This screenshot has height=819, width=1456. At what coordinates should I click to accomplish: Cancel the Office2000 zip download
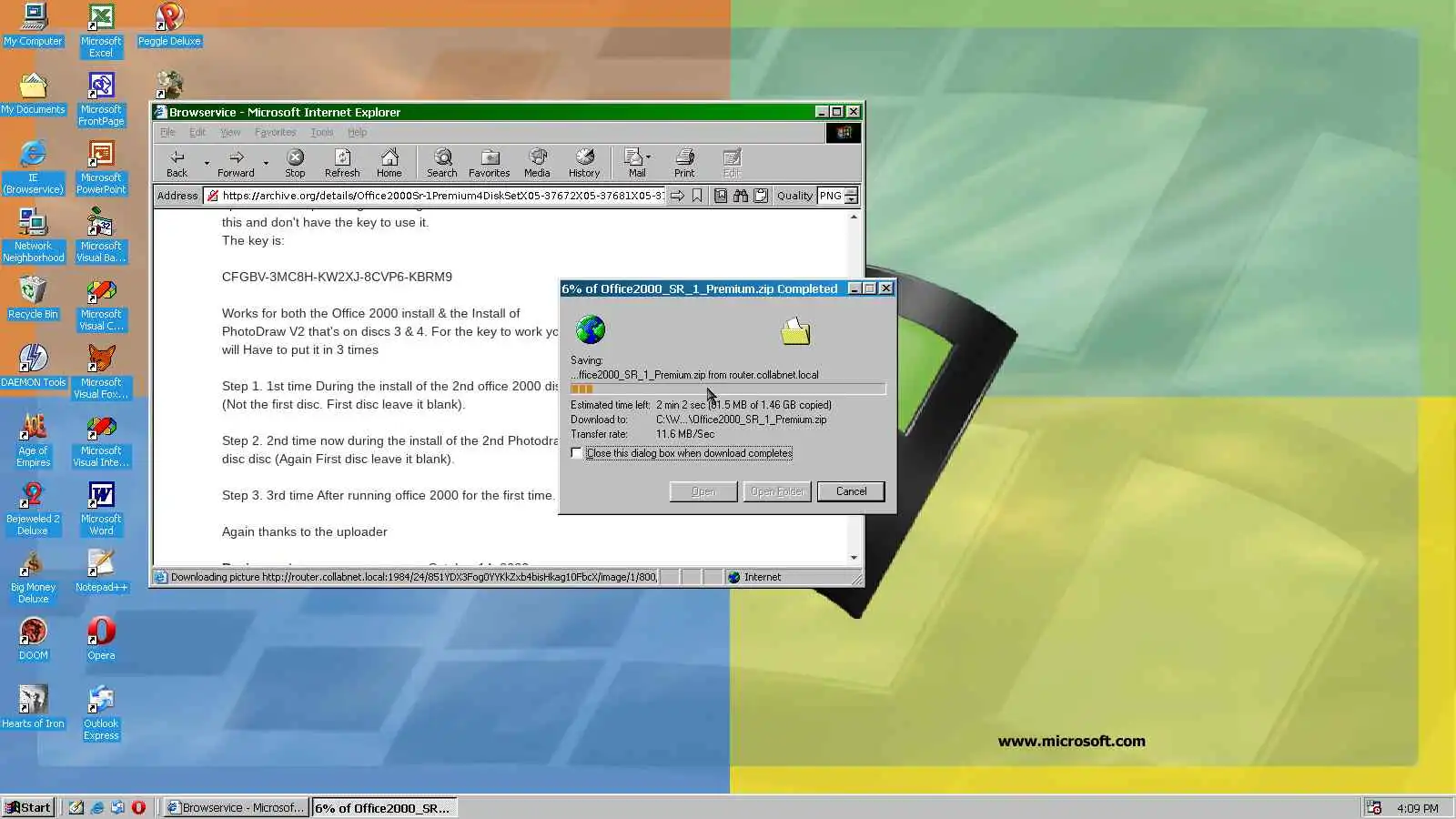click(x=851, y=491)
